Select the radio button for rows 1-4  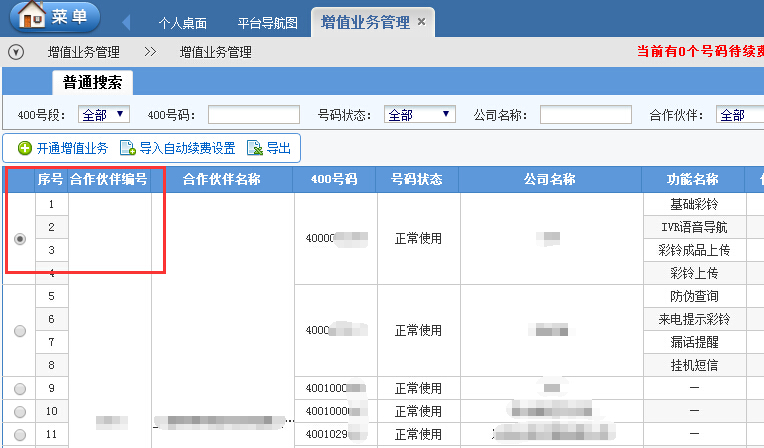coord(20,239)
